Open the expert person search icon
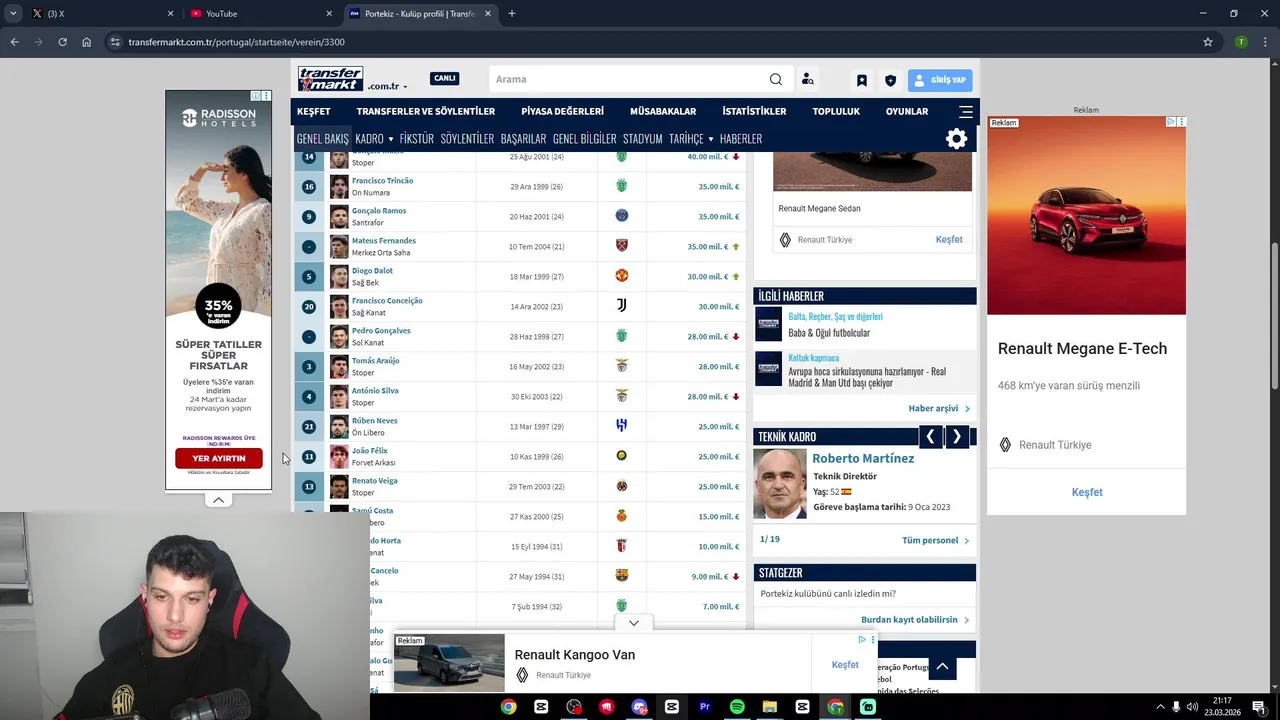Screen dimensions: 1280x720 (808, 79)
